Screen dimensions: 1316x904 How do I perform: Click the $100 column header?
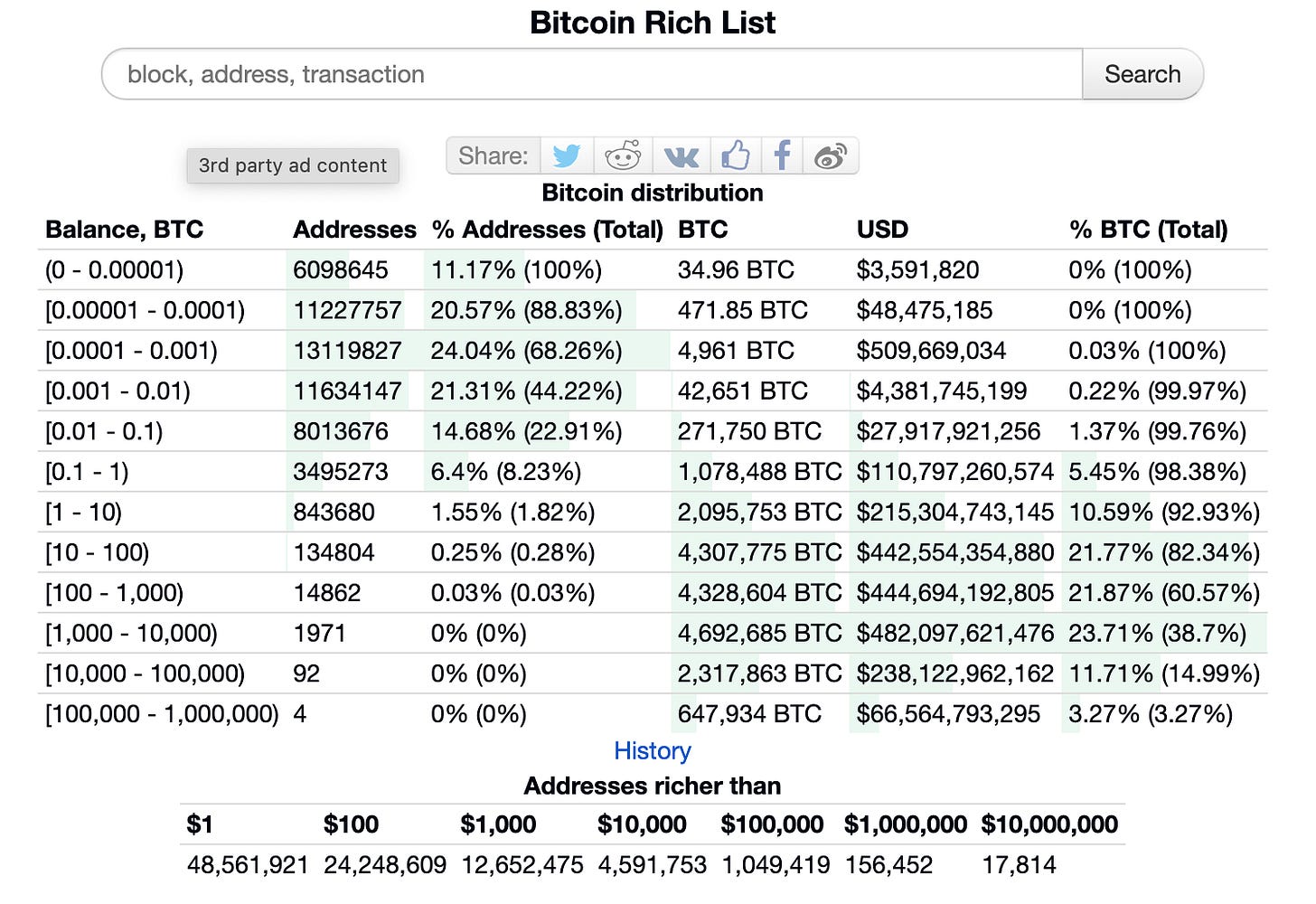click(x=351, y=824)
